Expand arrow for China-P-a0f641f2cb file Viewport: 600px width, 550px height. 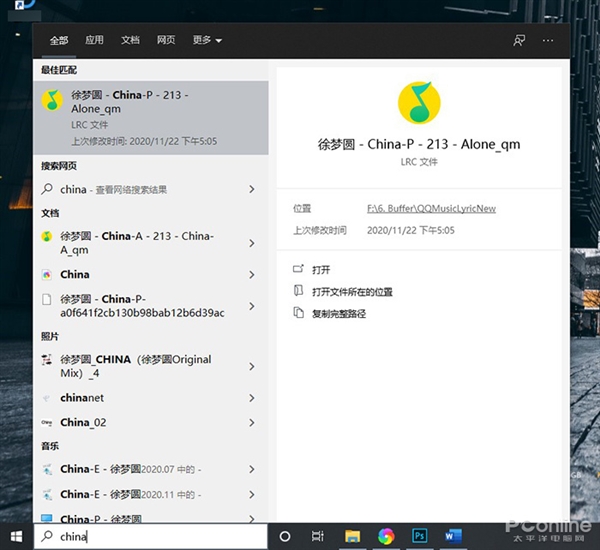click(251, 306)
